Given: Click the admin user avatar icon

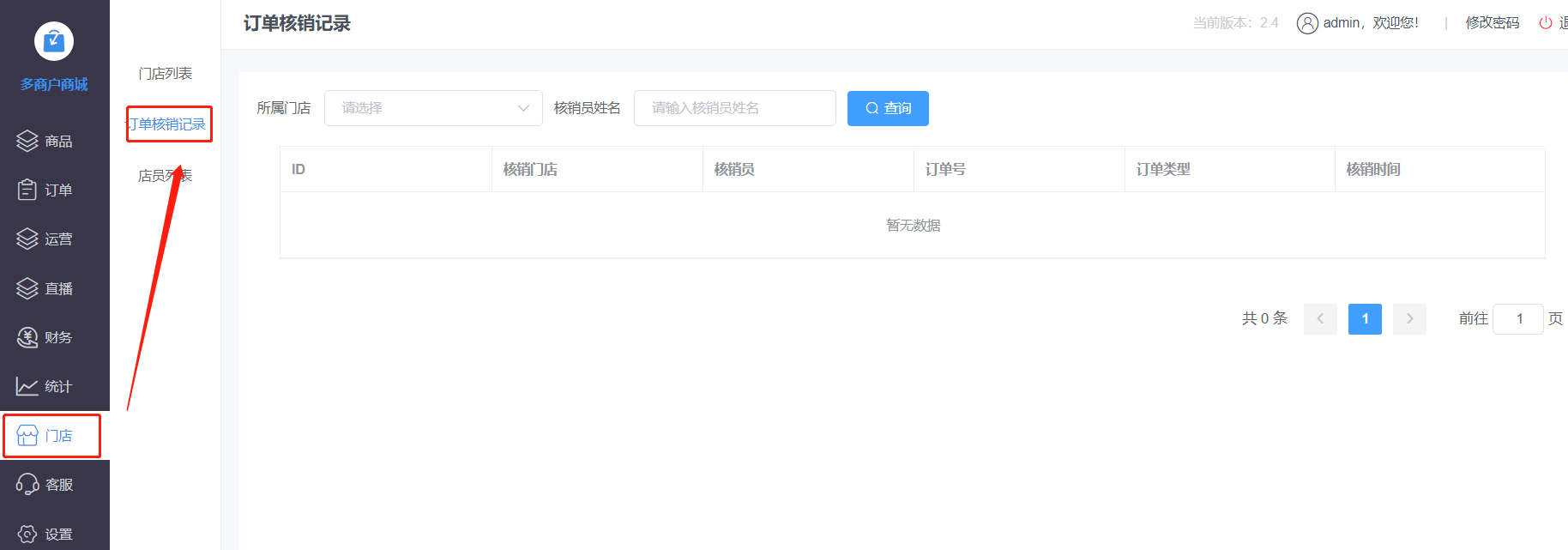Looking at the screenshot, I should pos(1307,23).
